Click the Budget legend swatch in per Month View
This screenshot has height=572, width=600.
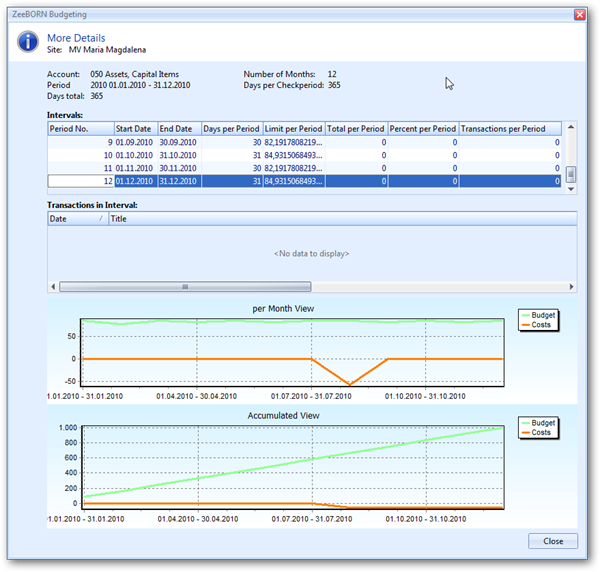click(524, 315)
